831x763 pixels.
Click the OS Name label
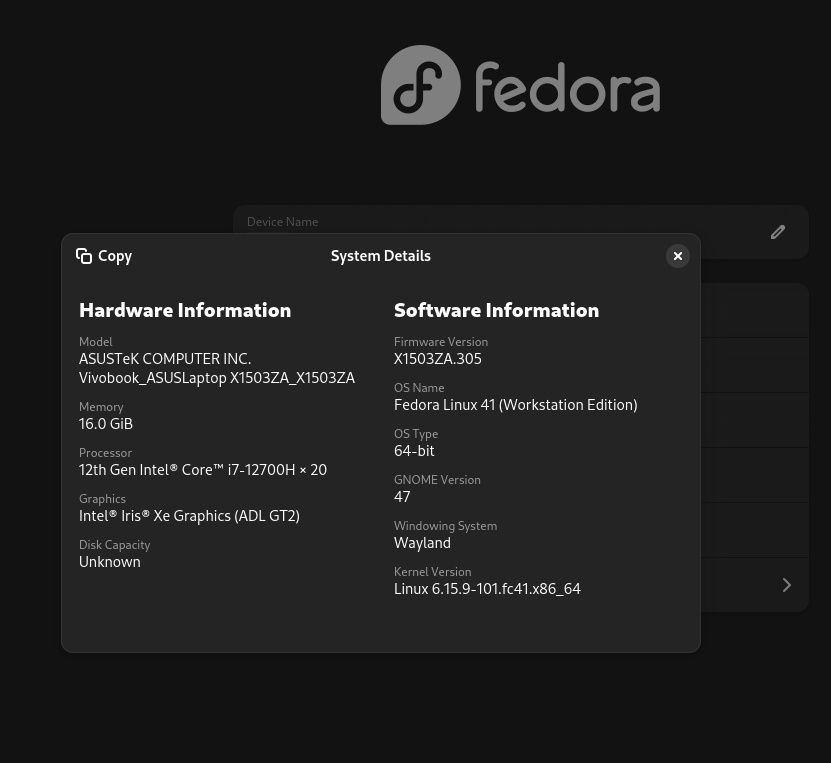pyautogui.click(x=419, y=388)
